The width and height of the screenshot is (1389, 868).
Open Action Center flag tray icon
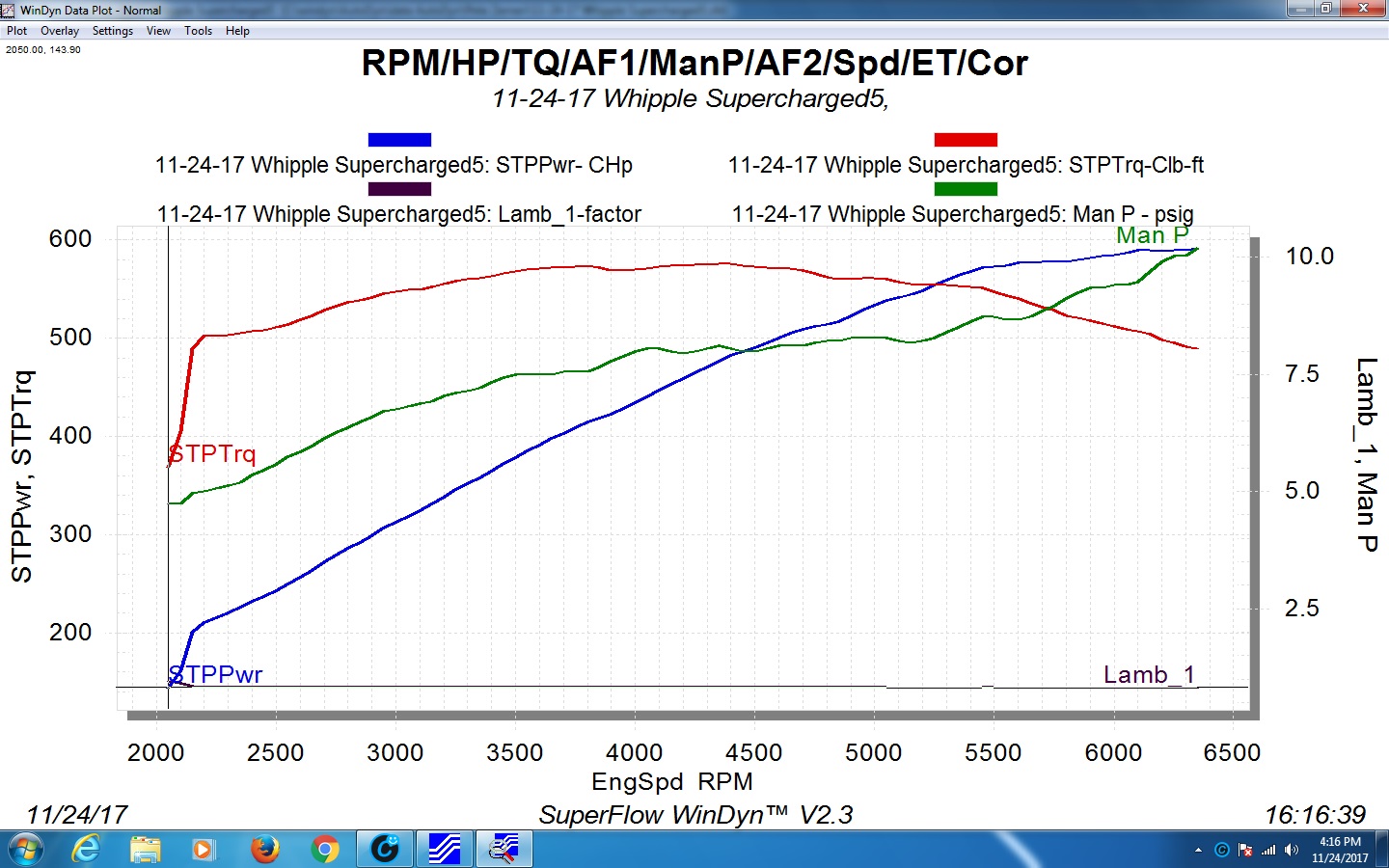click(x=1245, y=850)
